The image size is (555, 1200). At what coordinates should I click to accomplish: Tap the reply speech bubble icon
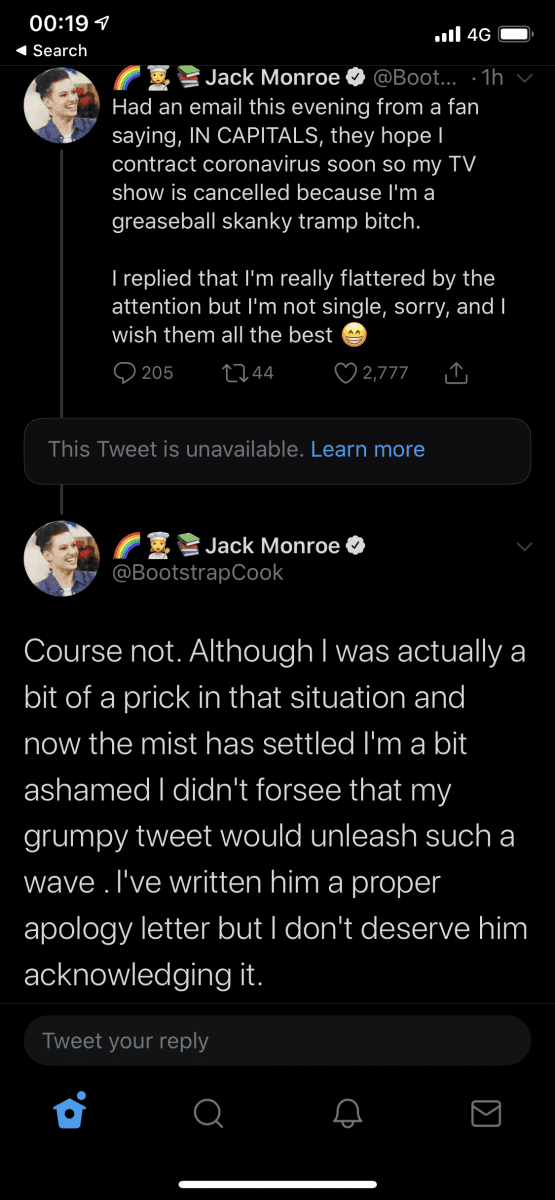coord(125,373)
